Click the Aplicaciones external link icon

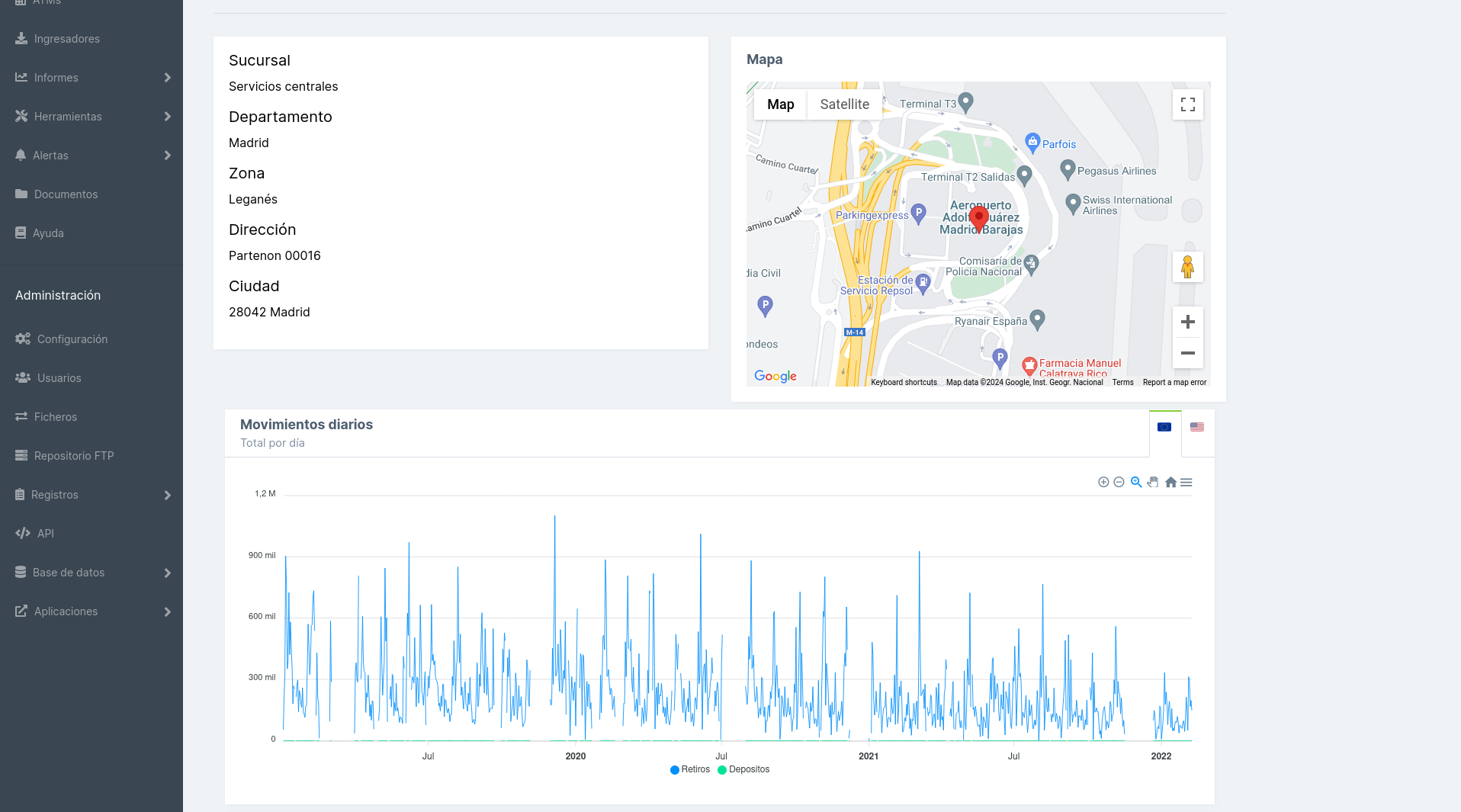[x=21, y=611]
